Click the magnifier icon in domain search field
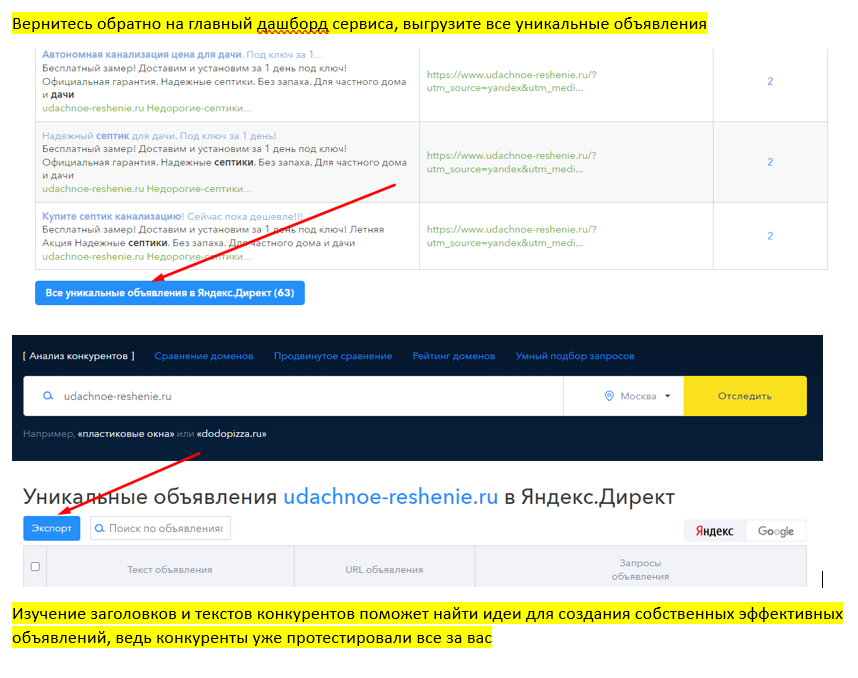Image resolution: width=858 pixels, height=678 pixels. (48, 396)
